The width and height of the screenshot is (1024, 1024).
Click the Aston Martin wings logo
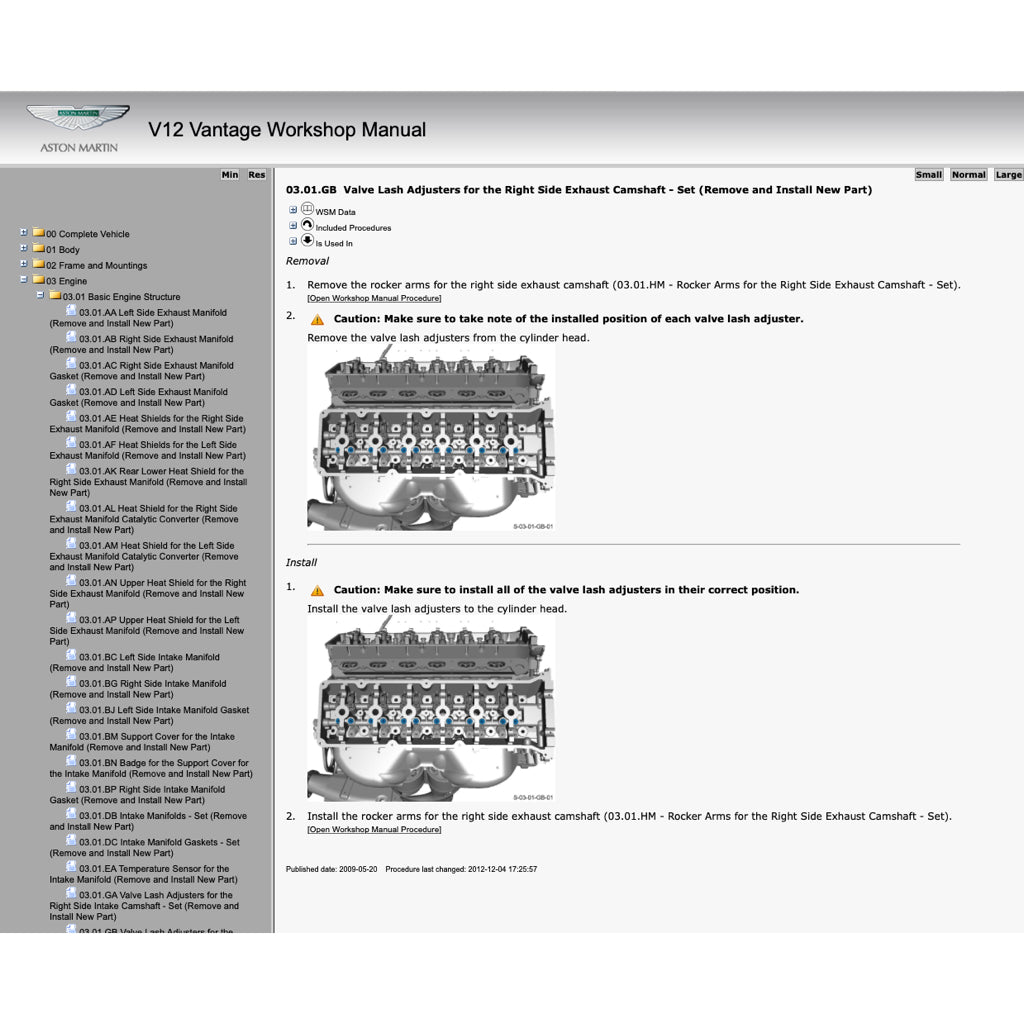click(x=77, y=117)
